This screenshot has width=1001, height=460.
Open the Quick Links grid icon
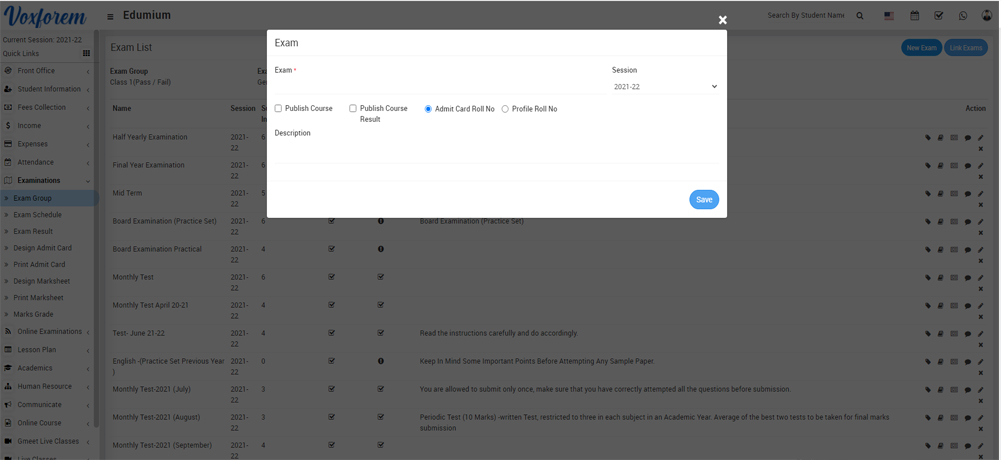click(86, 54)
